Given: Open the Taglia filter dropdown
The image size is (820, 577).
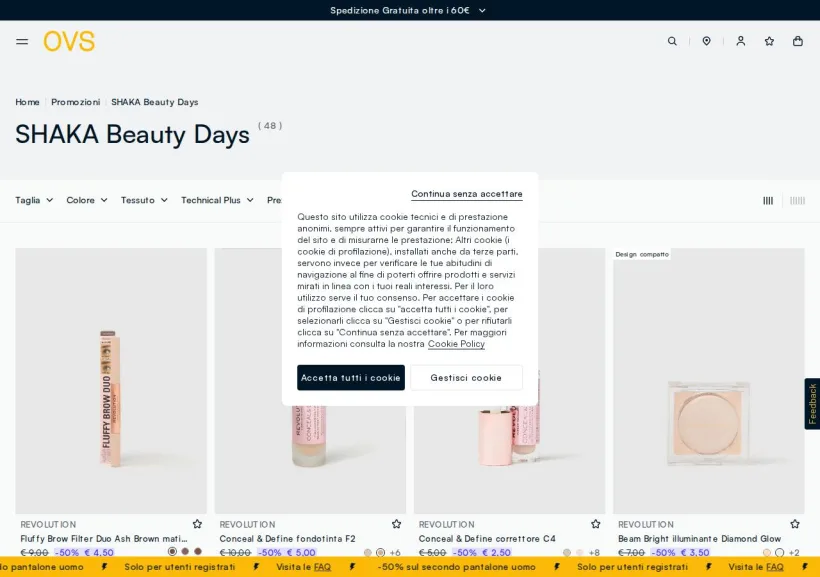Looking at the screenshot, I should pyautogui.click(x=34, y=200).
